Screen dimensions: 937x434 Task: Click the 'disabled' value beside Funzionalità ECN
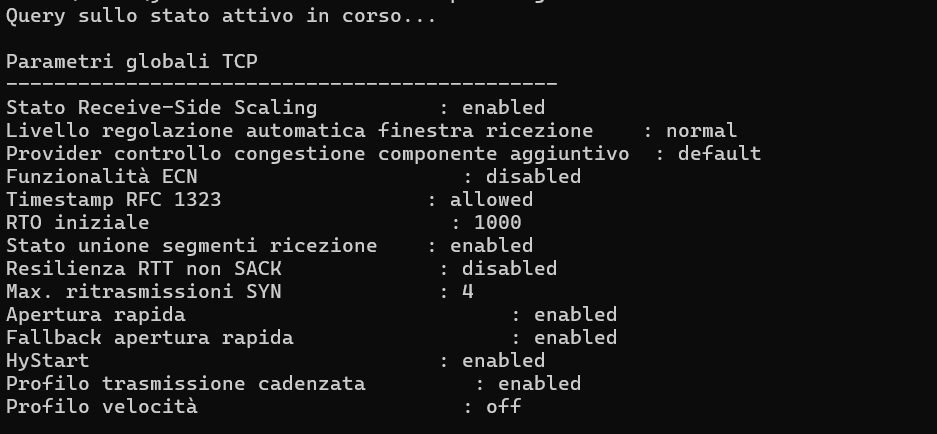pos(533,177)
